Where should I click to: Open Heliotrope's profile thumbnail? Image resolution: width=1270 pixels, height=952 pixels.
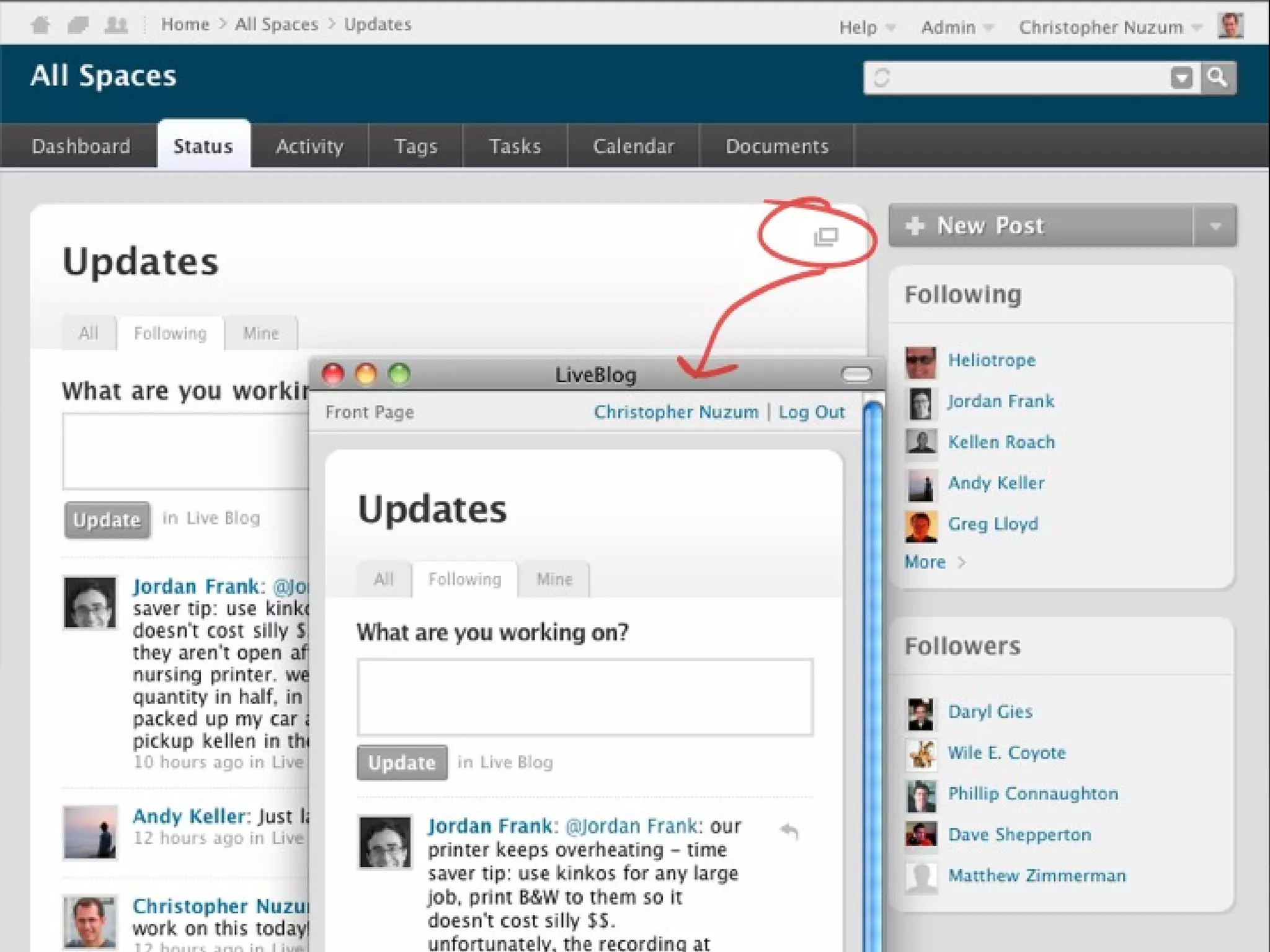[x=920, y=362]
